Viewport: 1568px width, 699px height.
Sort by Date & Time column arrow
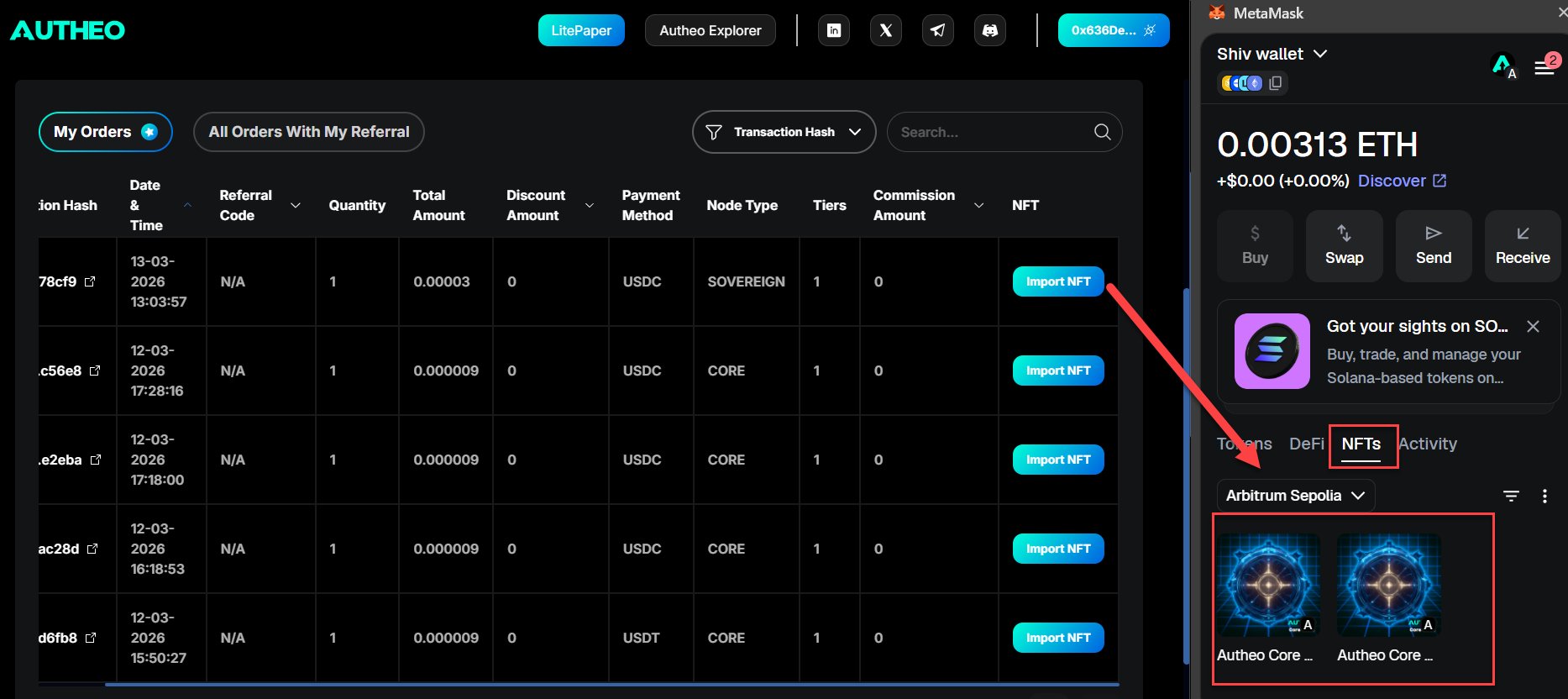click(187, 205)
